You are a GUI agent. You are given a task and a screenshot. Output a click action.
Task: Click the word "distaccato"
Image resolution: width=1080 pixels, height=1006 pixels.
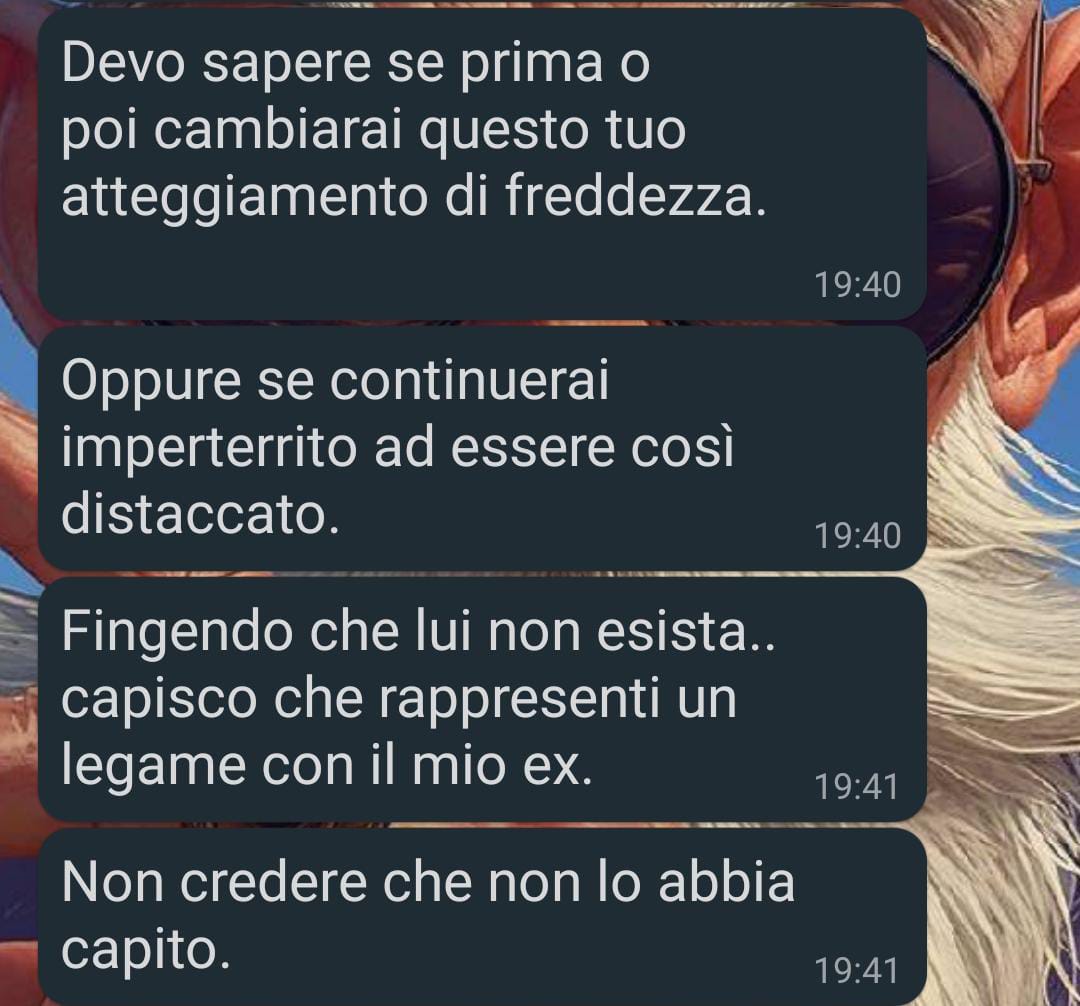[x=194, y=514]
